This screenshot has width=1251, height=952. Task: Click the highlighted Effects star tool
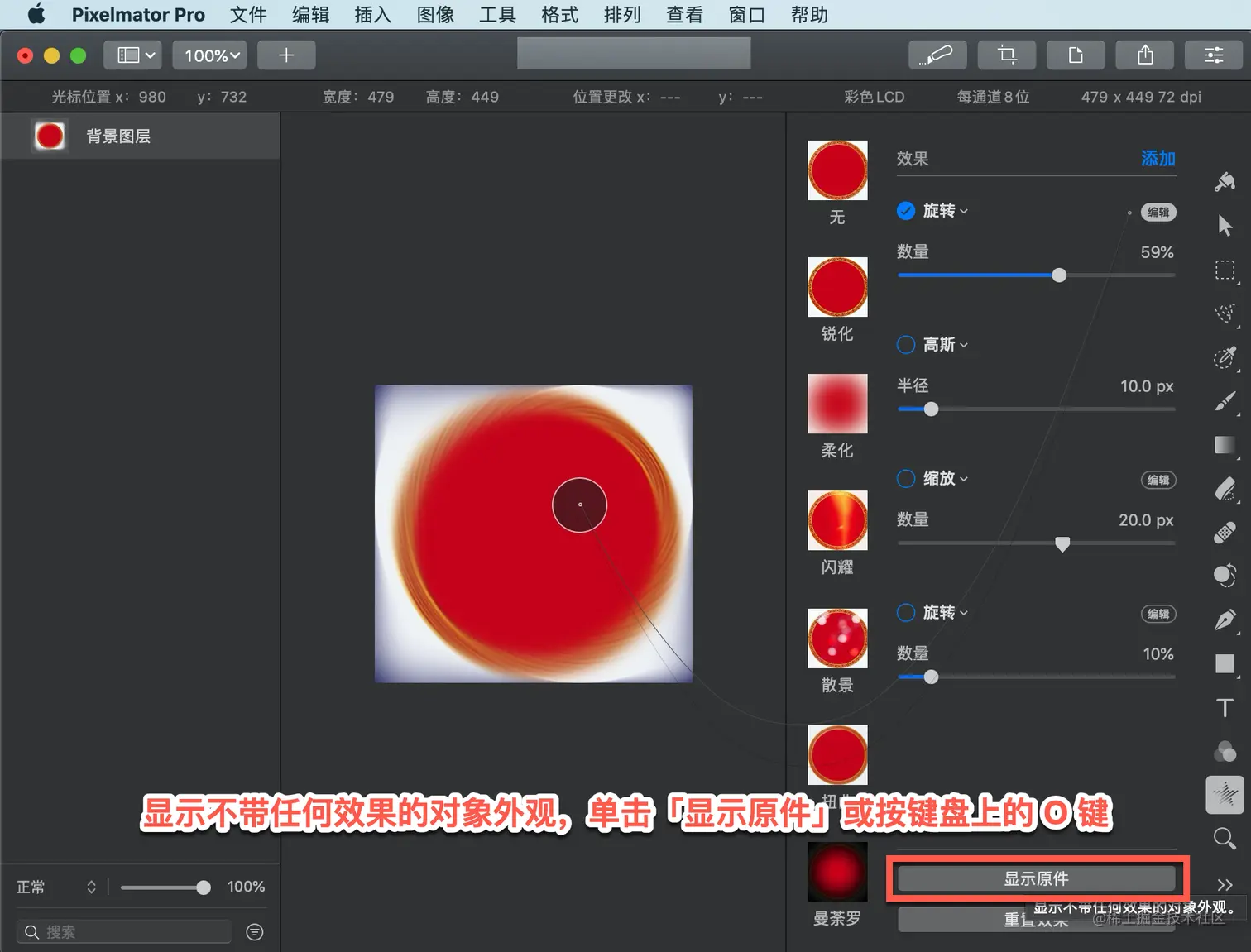pyautogui.click(x=1225, y=795)
